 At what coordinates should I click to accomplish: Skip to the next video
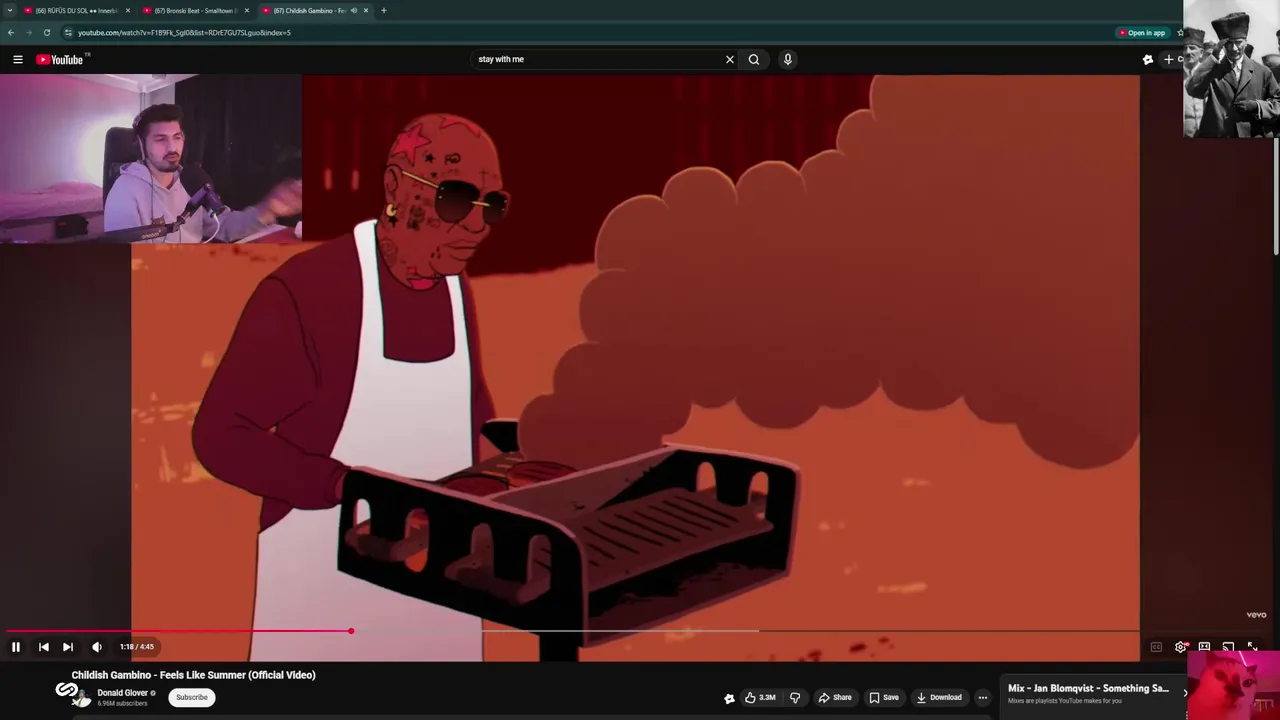pos(68,647)
